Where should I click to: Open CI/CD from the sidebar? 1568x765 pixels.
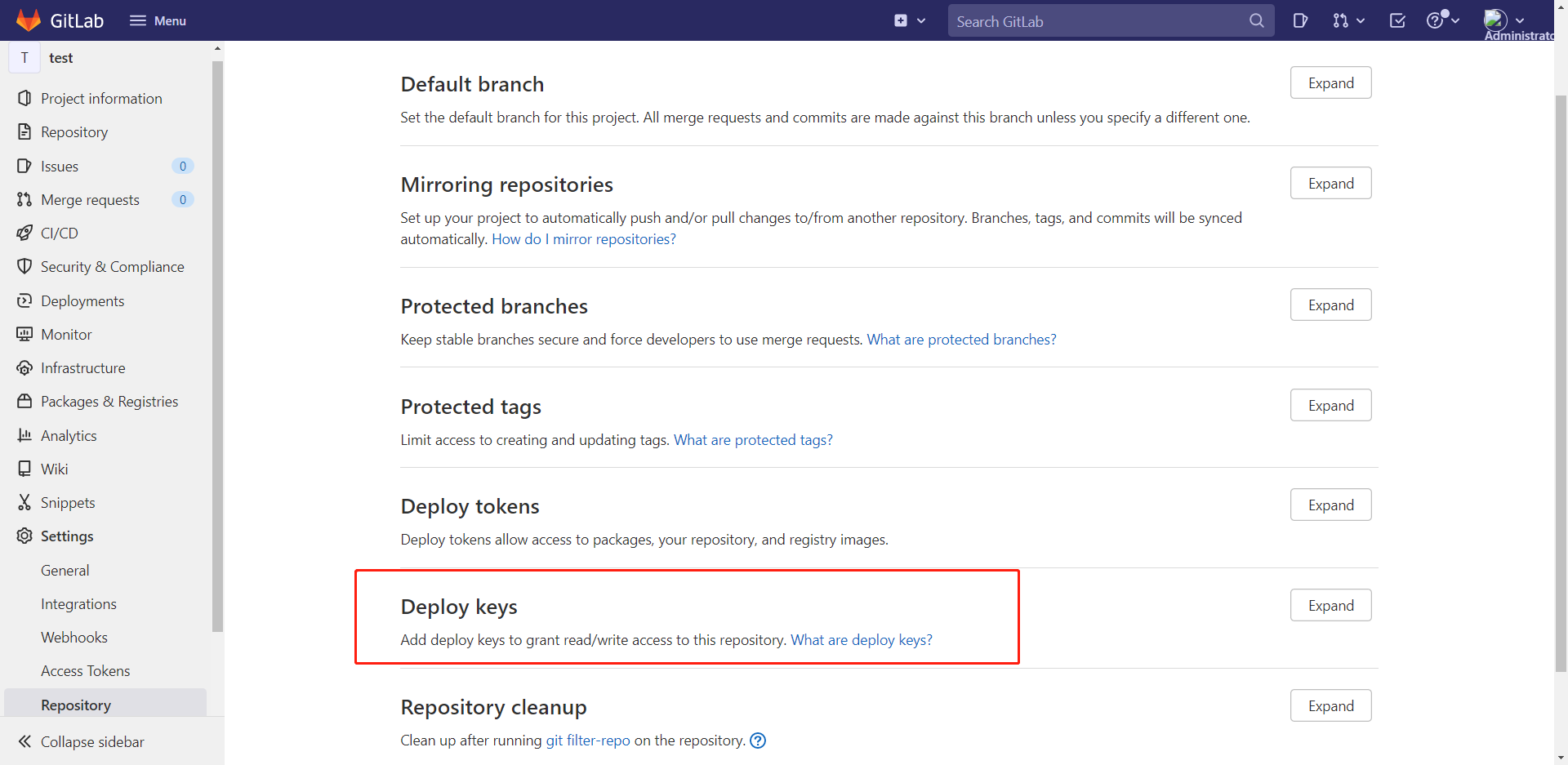click(59, 233)
